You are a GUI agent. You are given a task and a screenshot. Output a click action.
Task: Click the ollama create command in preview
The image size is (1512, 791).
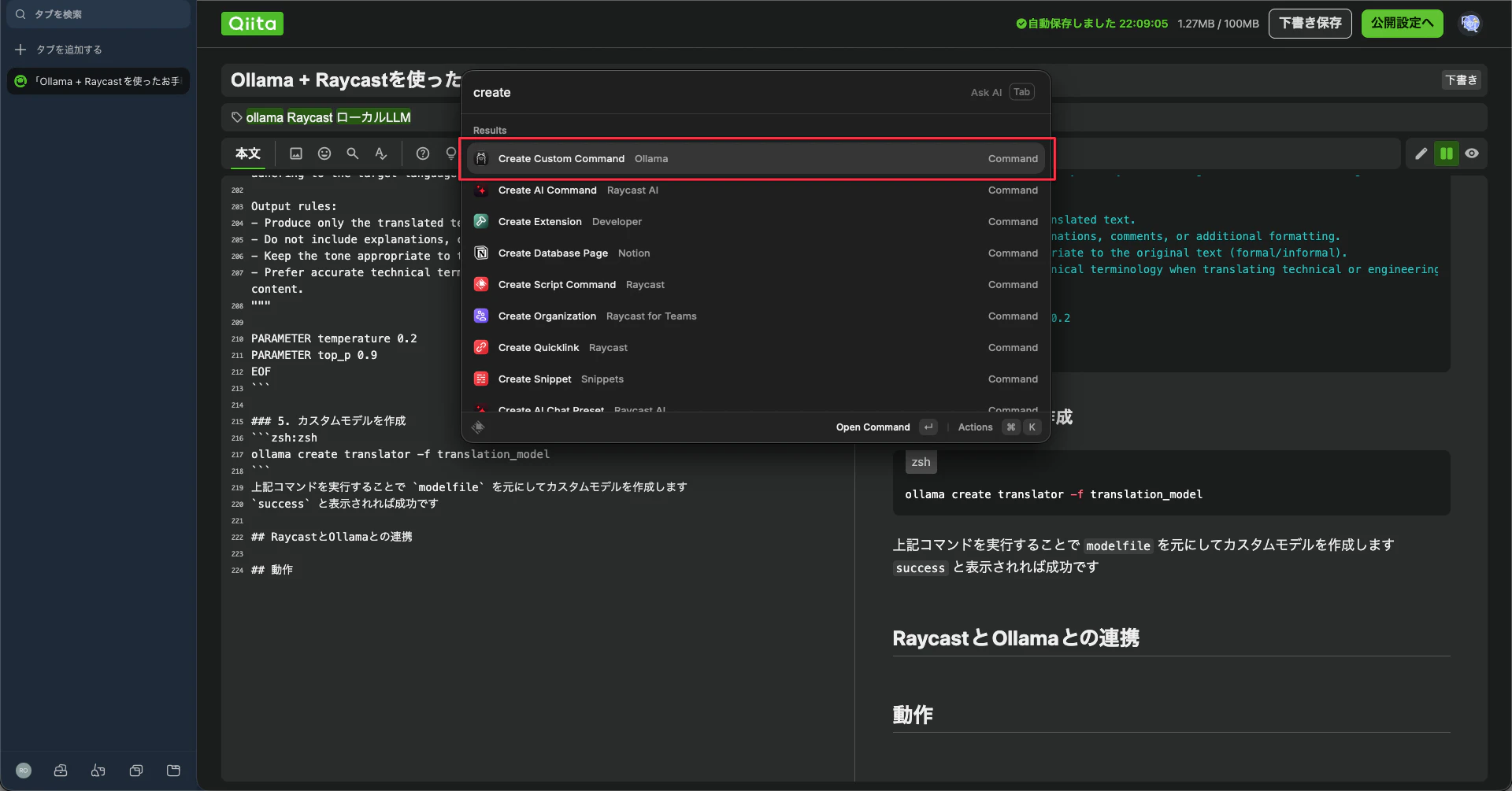point(1054,494)
